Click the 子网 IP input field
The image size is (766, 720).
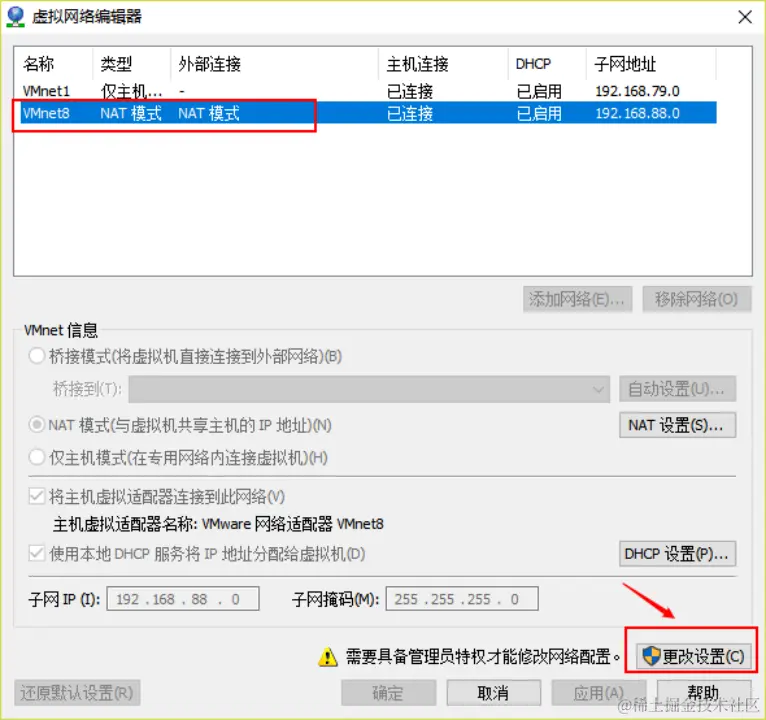183,599
